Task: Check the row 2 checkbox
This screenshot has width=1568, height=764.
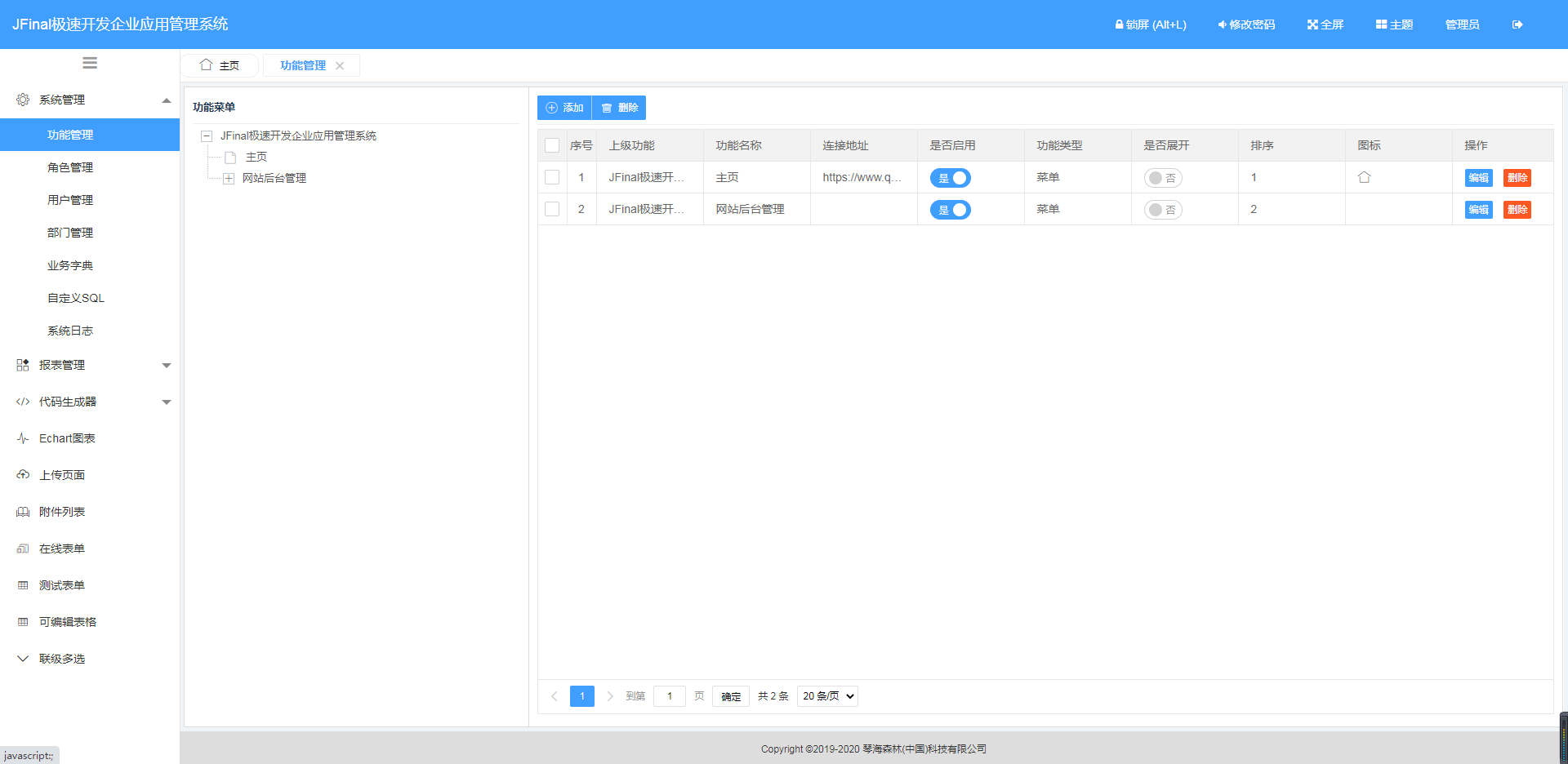Action: (552, 209)
